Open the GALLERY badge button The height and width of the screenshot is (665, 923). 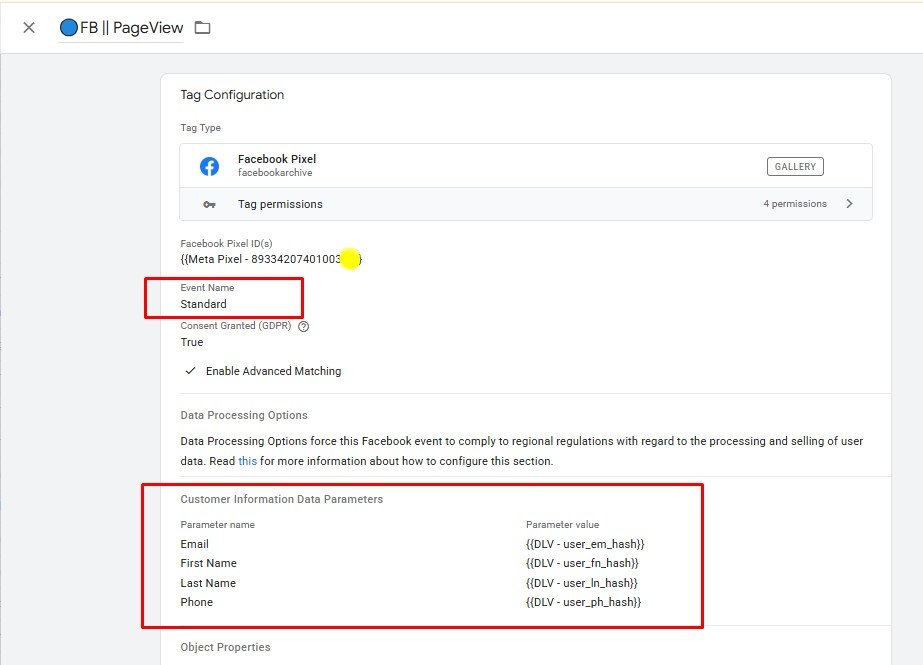tap(795, 167)
